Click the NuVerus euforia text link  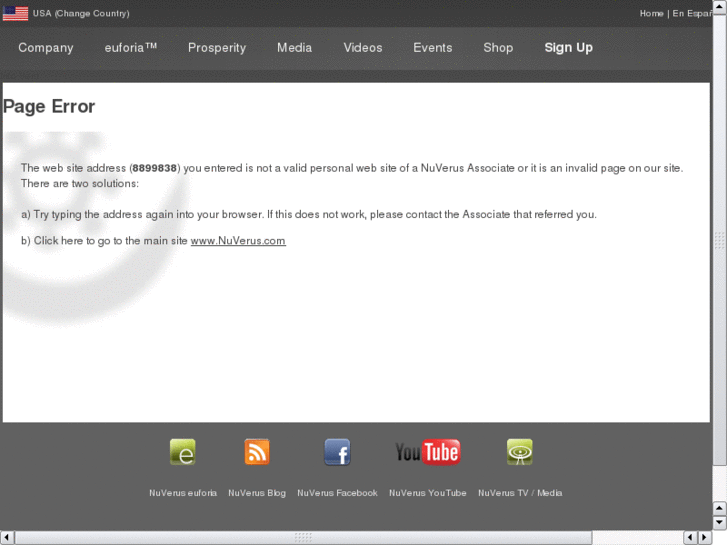pos(183,493)
